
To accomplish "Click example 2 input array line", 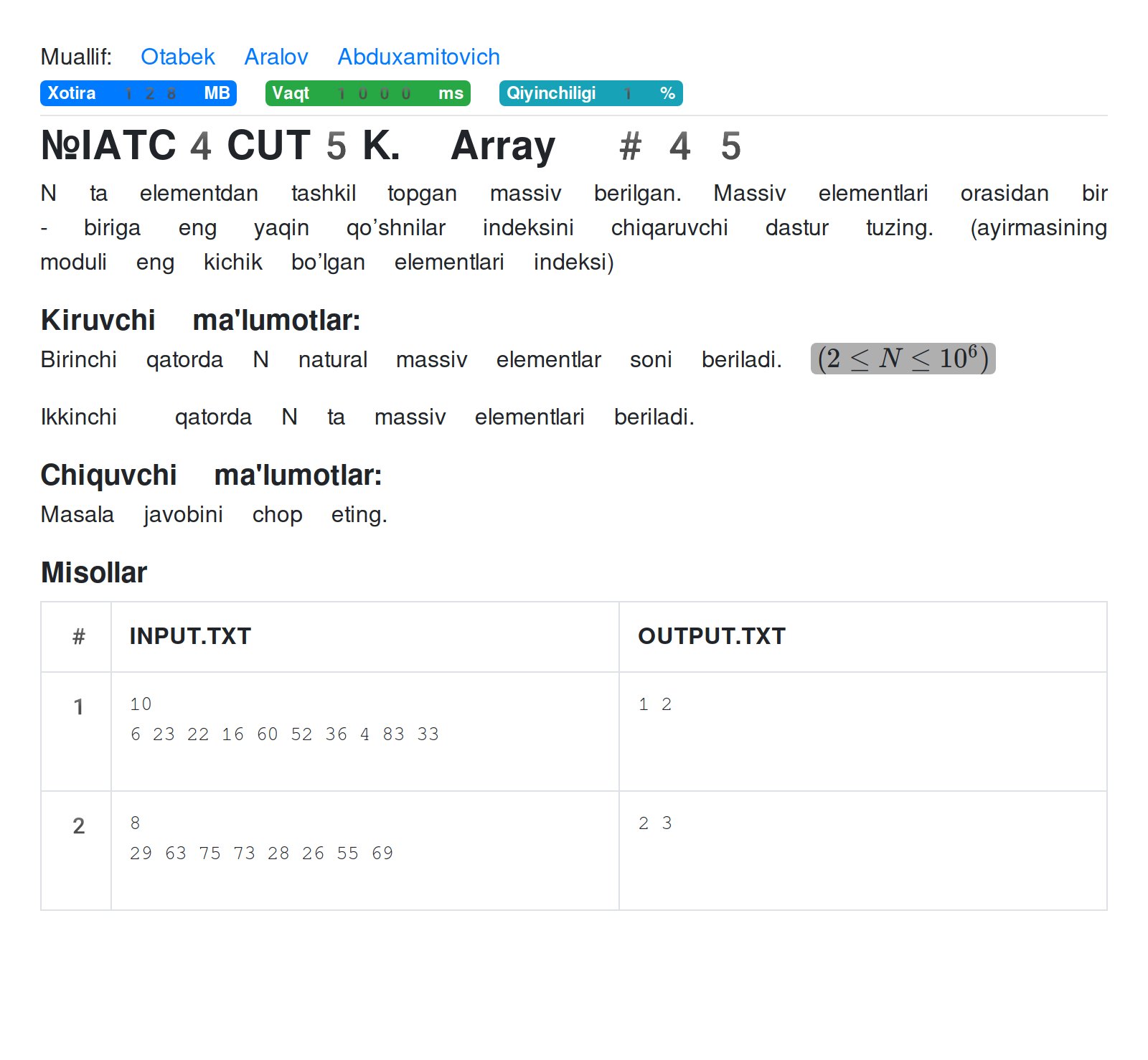I will pos(261,853).
